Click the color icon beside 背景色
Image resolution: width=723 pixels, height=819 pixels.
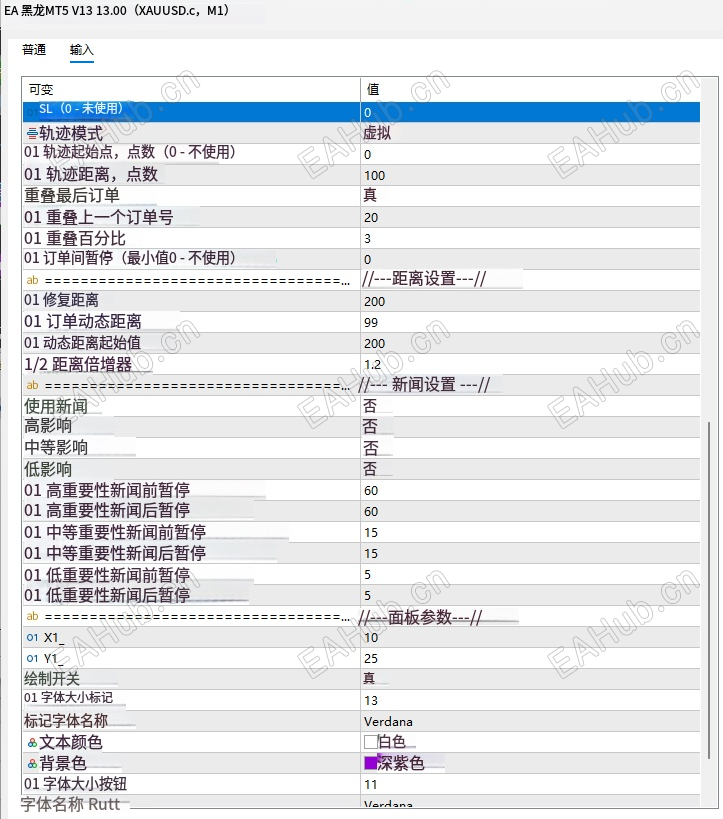pyautogui.click(x=32, y=764)
